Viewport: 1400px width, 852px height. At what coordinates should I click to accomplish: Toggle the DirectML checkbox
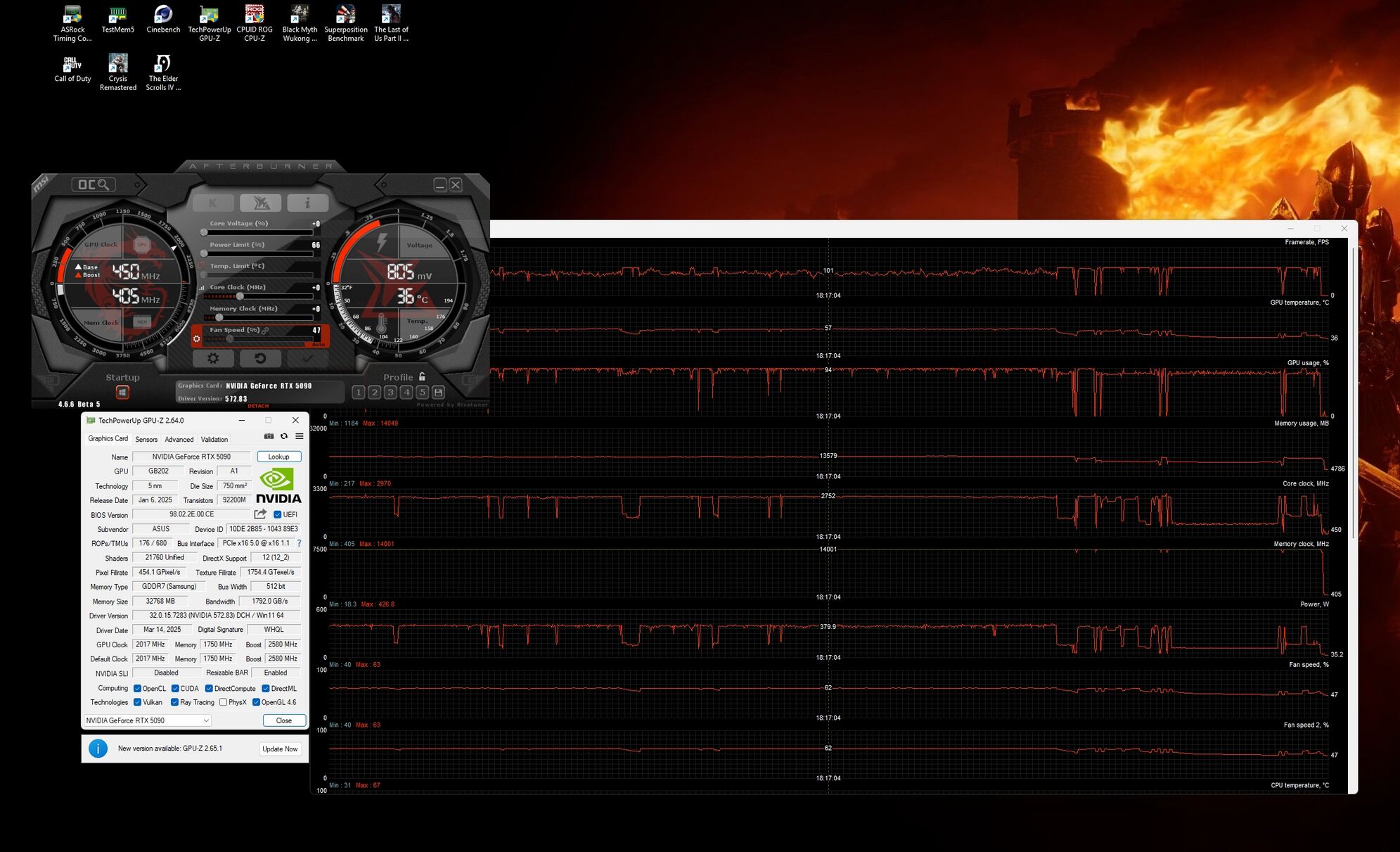pyautogui.click(x=266, y=688)
